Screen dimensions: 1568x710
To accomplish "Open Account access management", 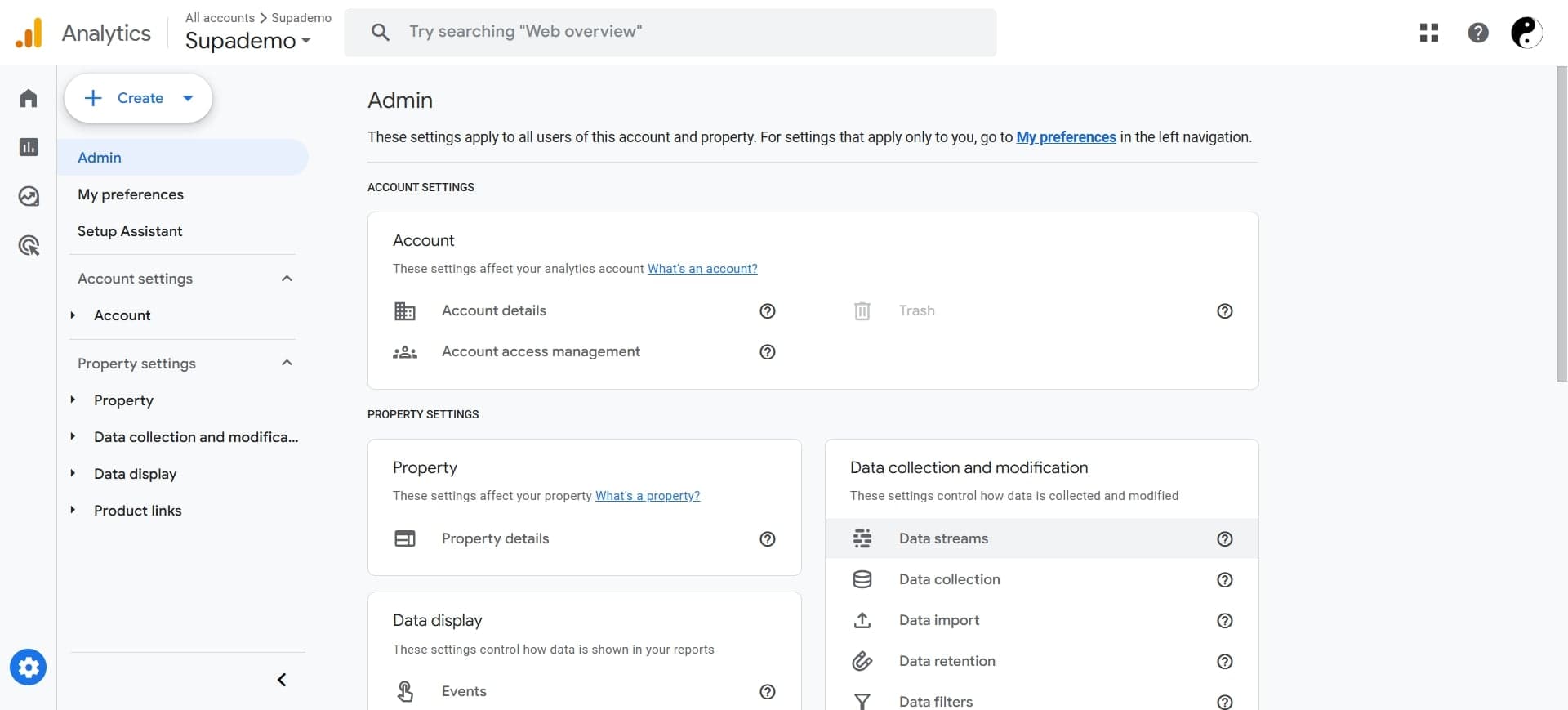I will (x=541, y=352).
